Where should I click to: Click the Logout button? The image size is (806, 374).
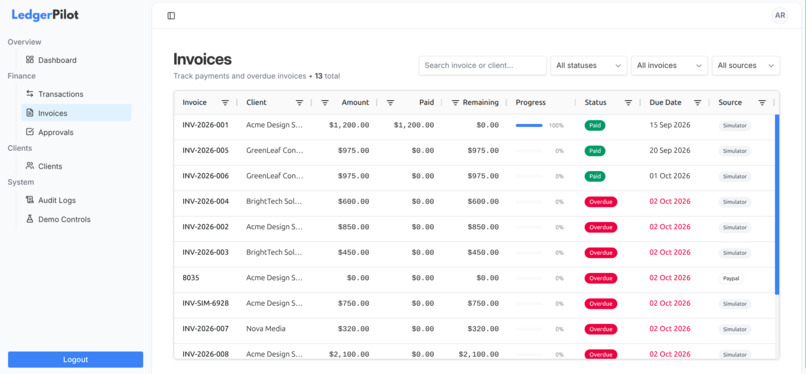click(76, 360)
